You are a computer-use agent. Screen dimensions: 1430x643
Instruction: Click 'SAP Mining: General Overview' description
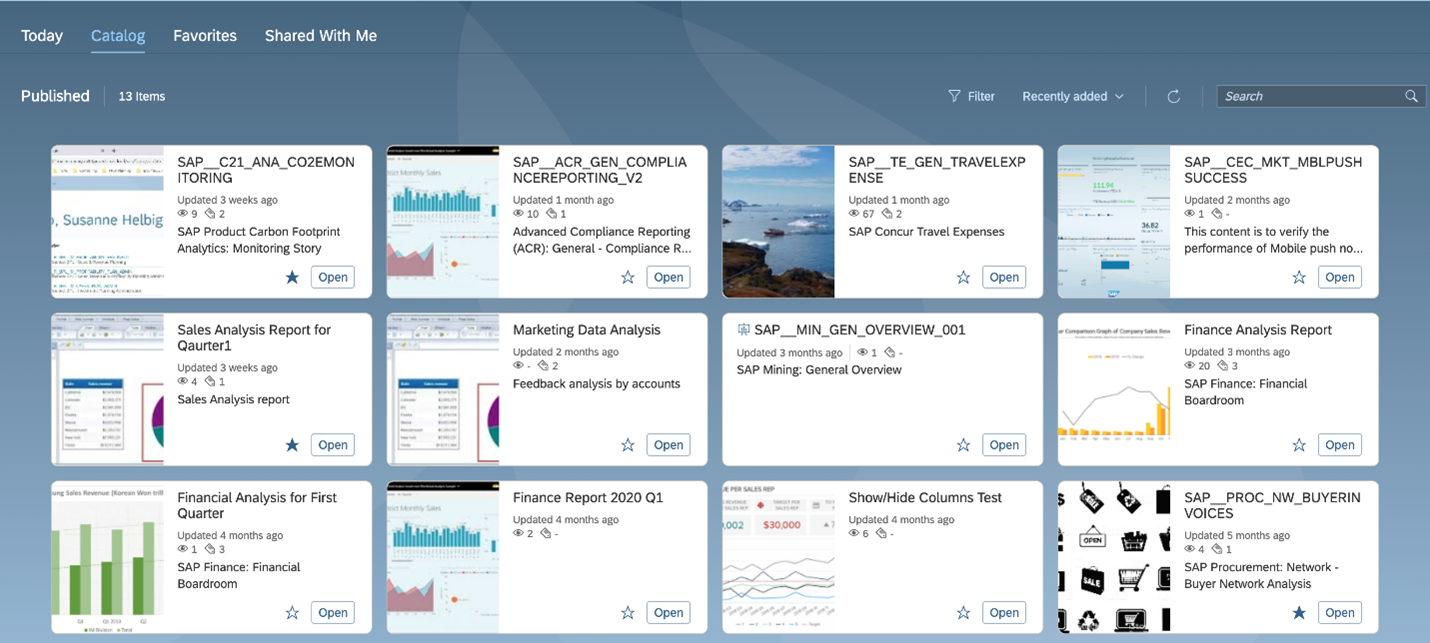(819, 370)
